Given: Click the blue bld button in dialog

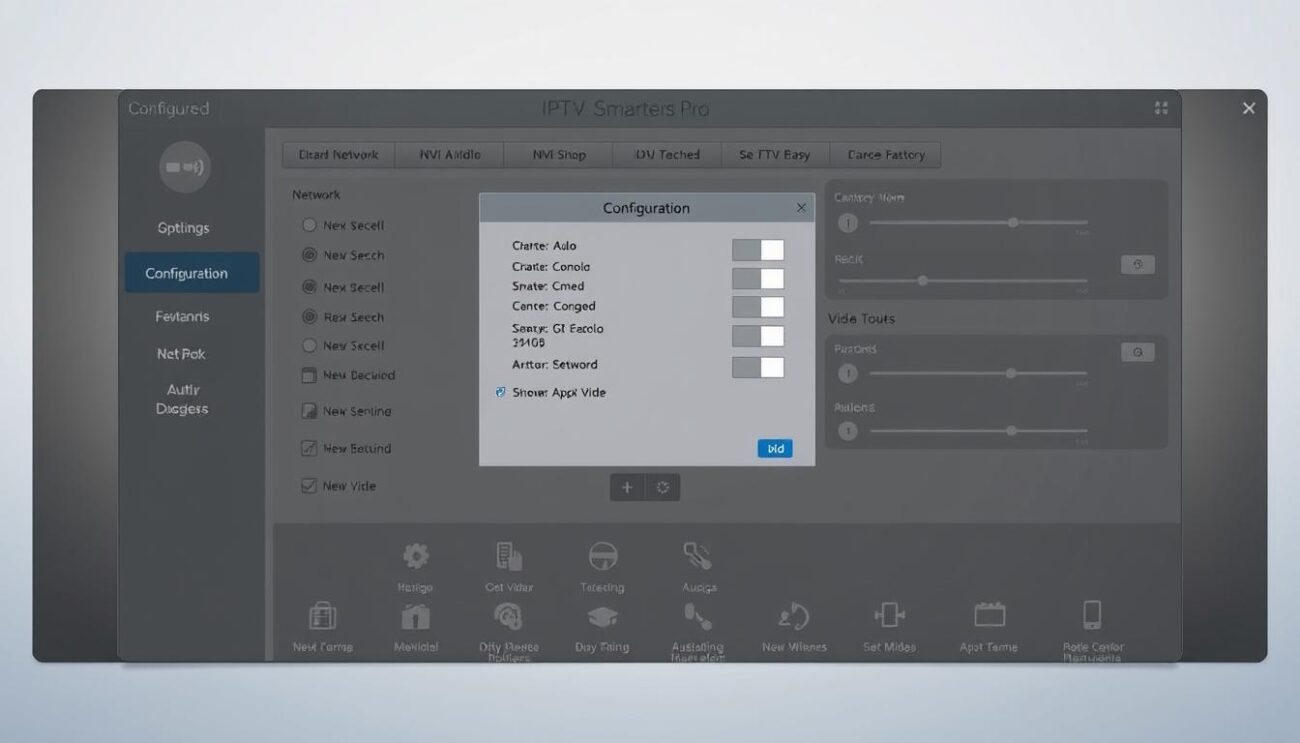Looking at the screenshot, I should click(775, 449).
